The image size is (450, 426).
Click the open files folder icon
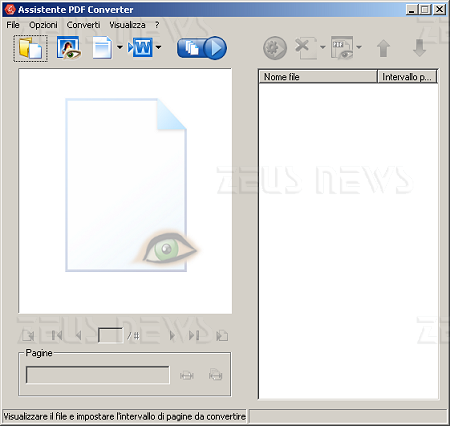(30, 48)
